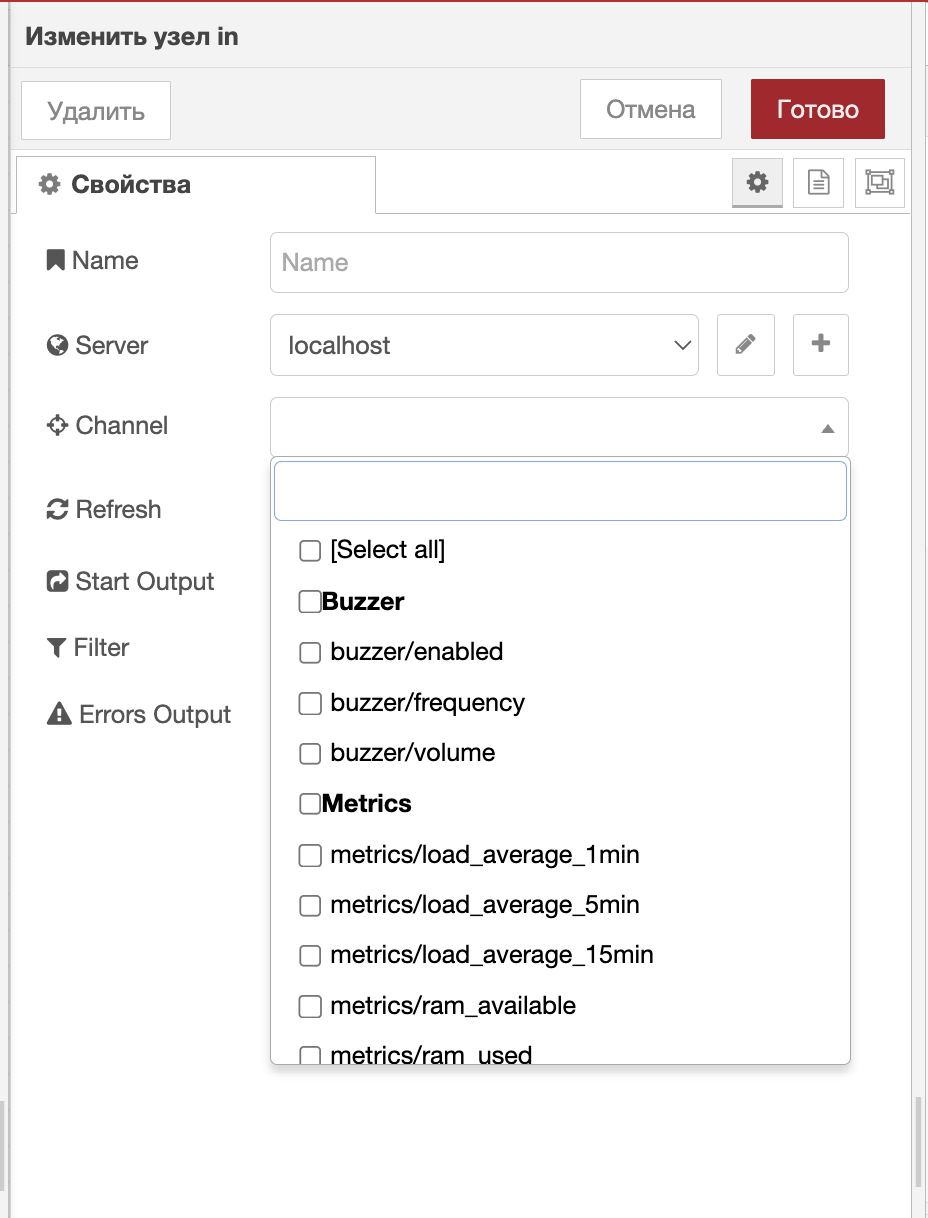Open node properties gear icon
This screenshot has height=1218, width=928.
[757, 183]
